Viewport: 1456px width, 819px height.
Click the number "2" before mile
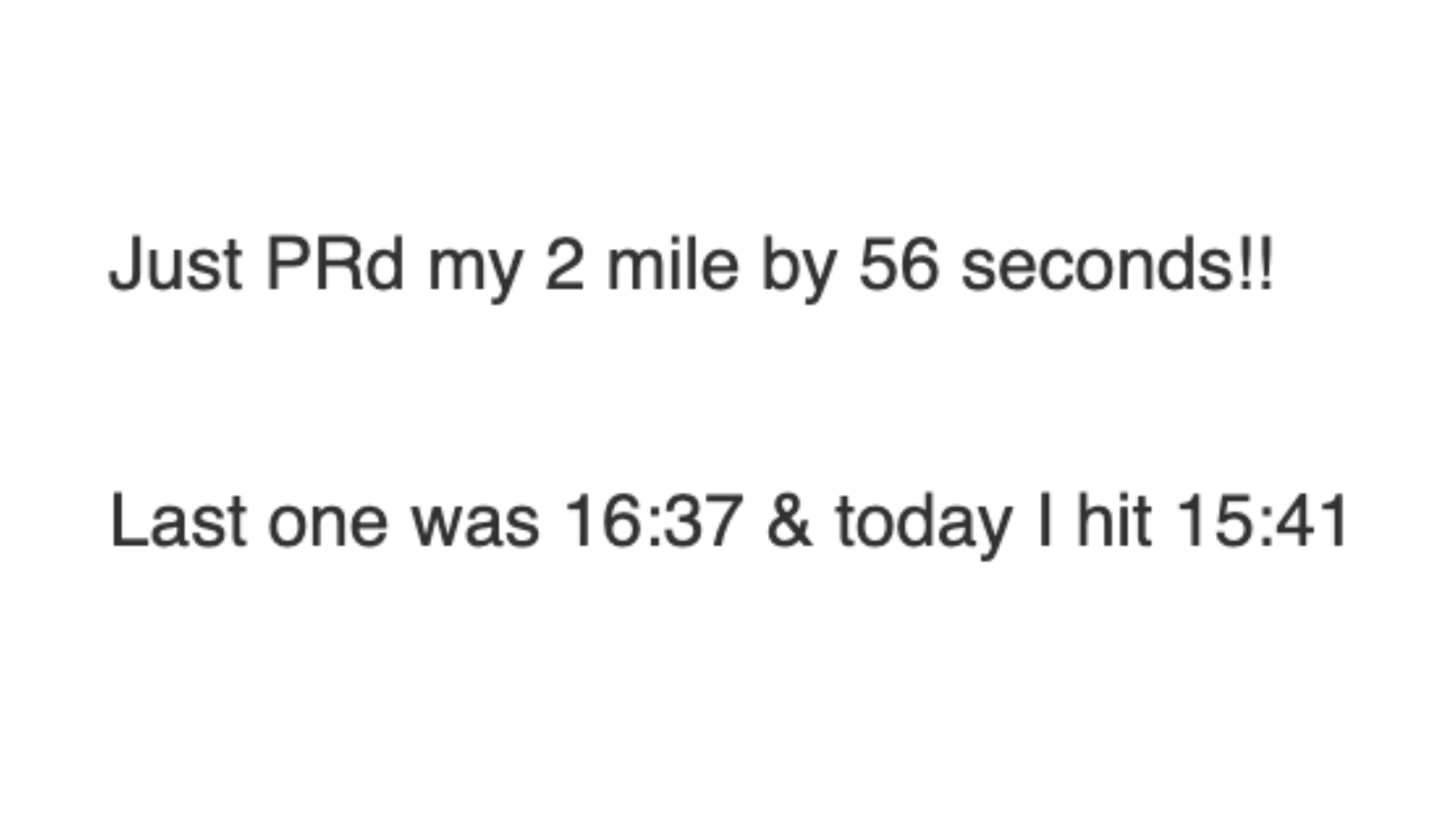click(564, 263)
